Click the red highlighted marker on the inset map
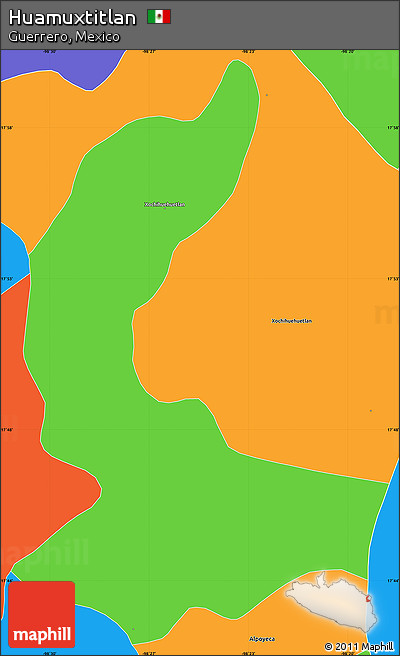 point(369,599)
